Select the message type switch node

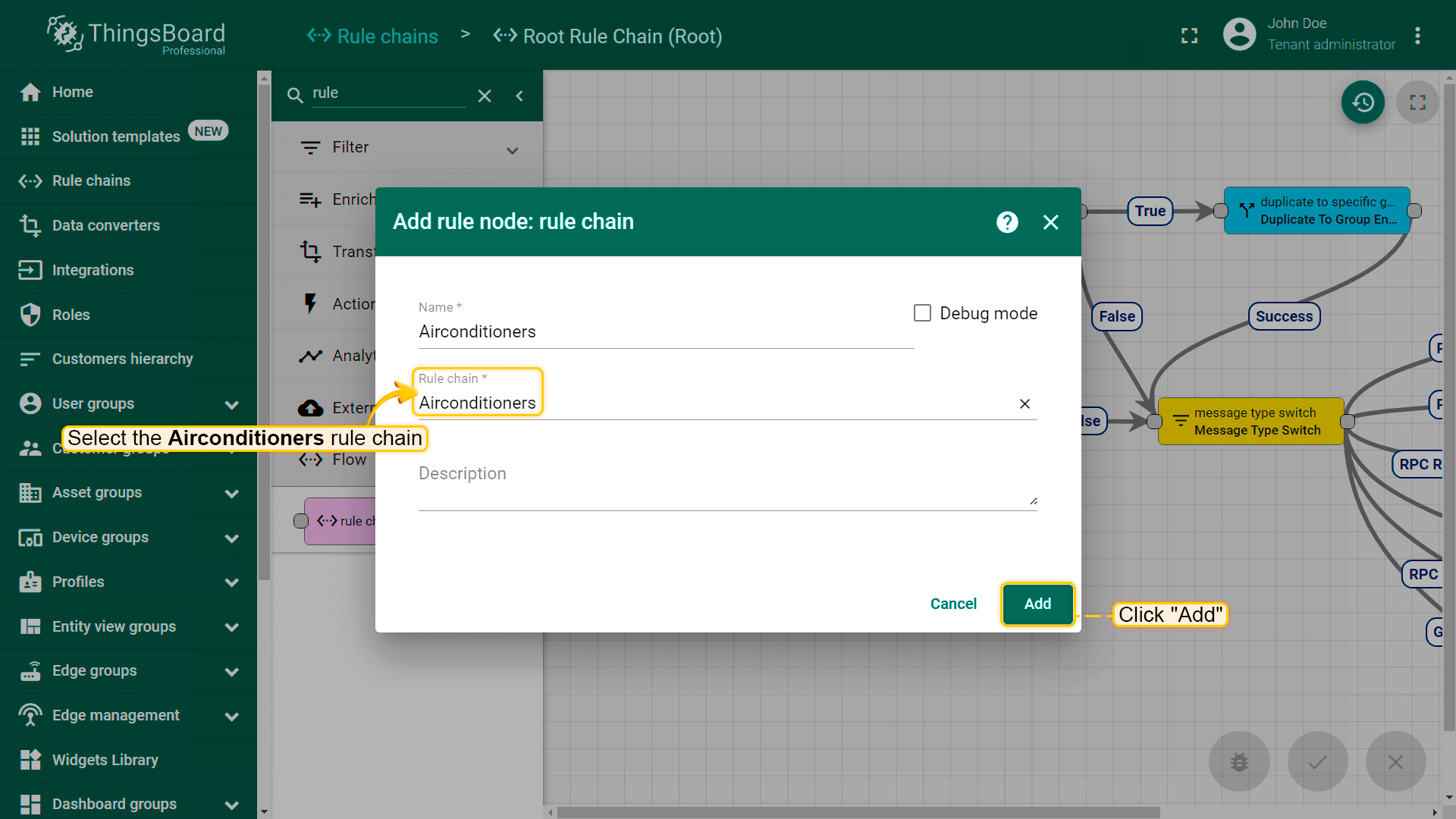click(1251, 421)
